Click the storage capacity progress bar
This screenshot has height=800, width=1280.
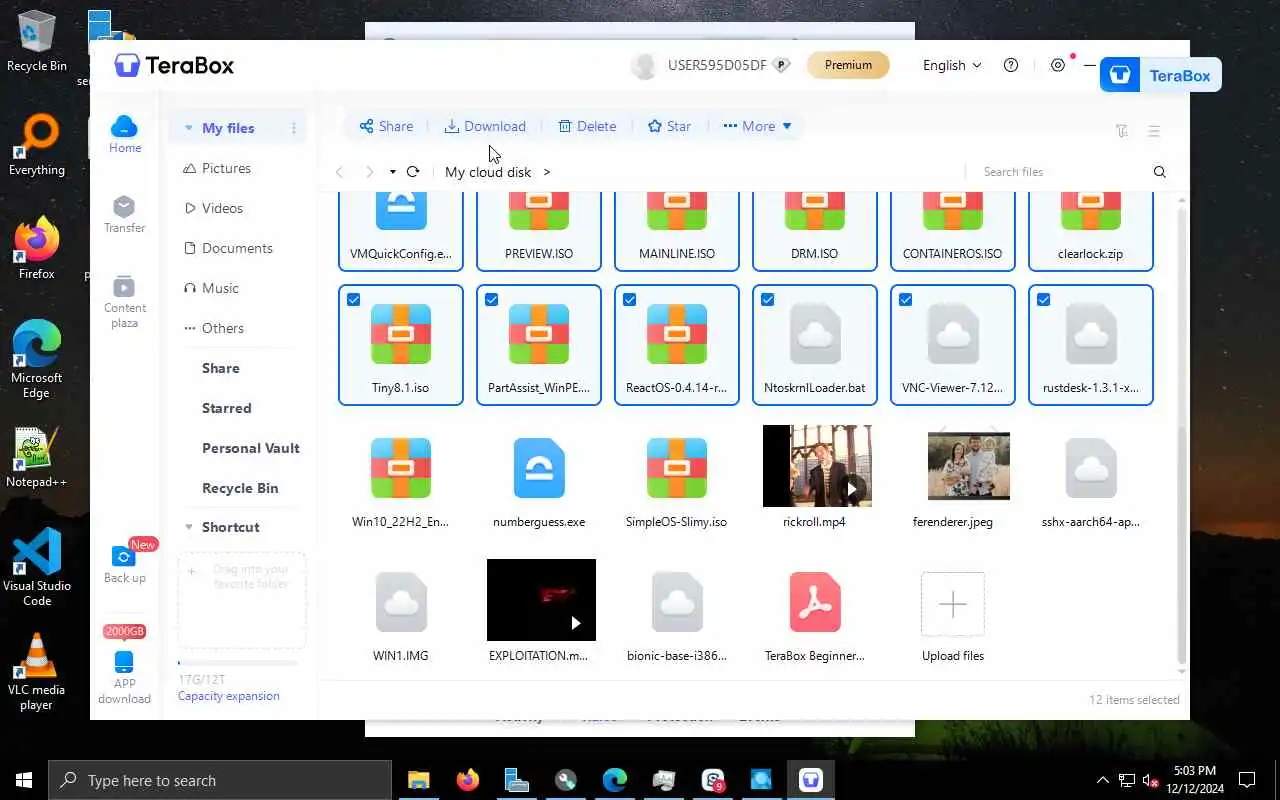[x=238, y=663]
